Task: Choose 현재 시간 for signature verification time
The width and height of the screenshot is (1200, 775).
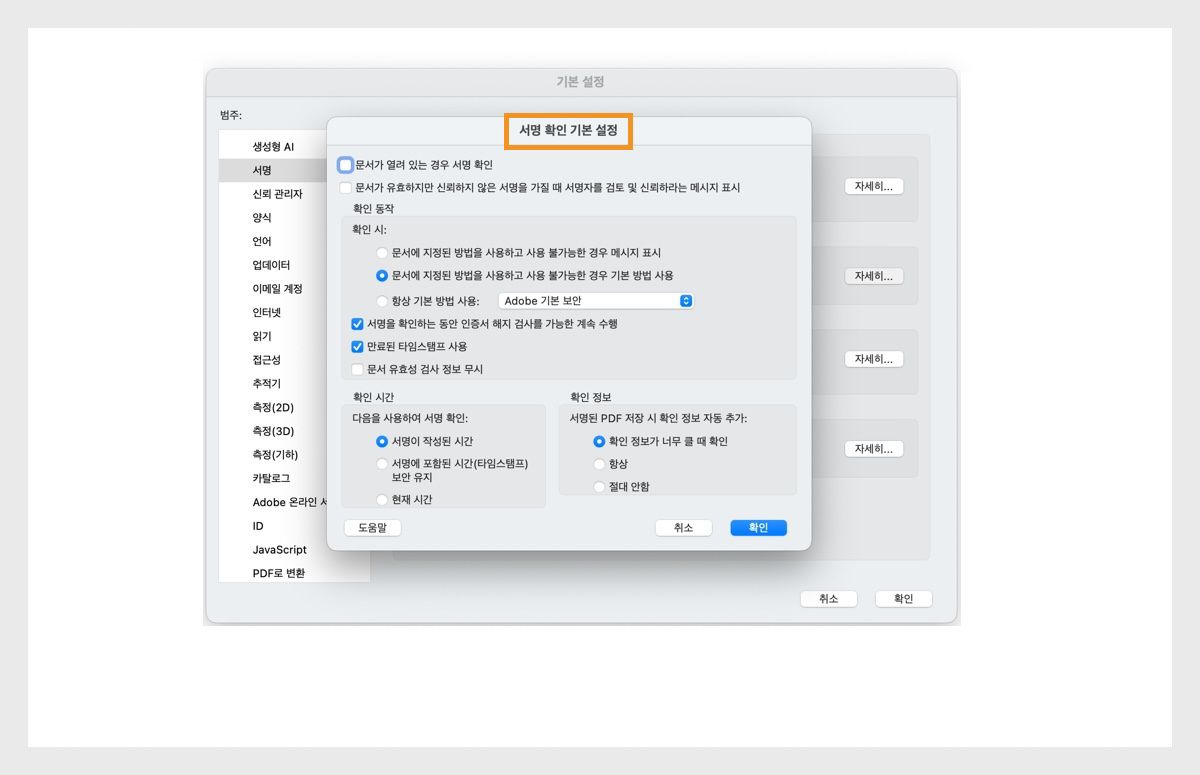Action: [381, 499]
